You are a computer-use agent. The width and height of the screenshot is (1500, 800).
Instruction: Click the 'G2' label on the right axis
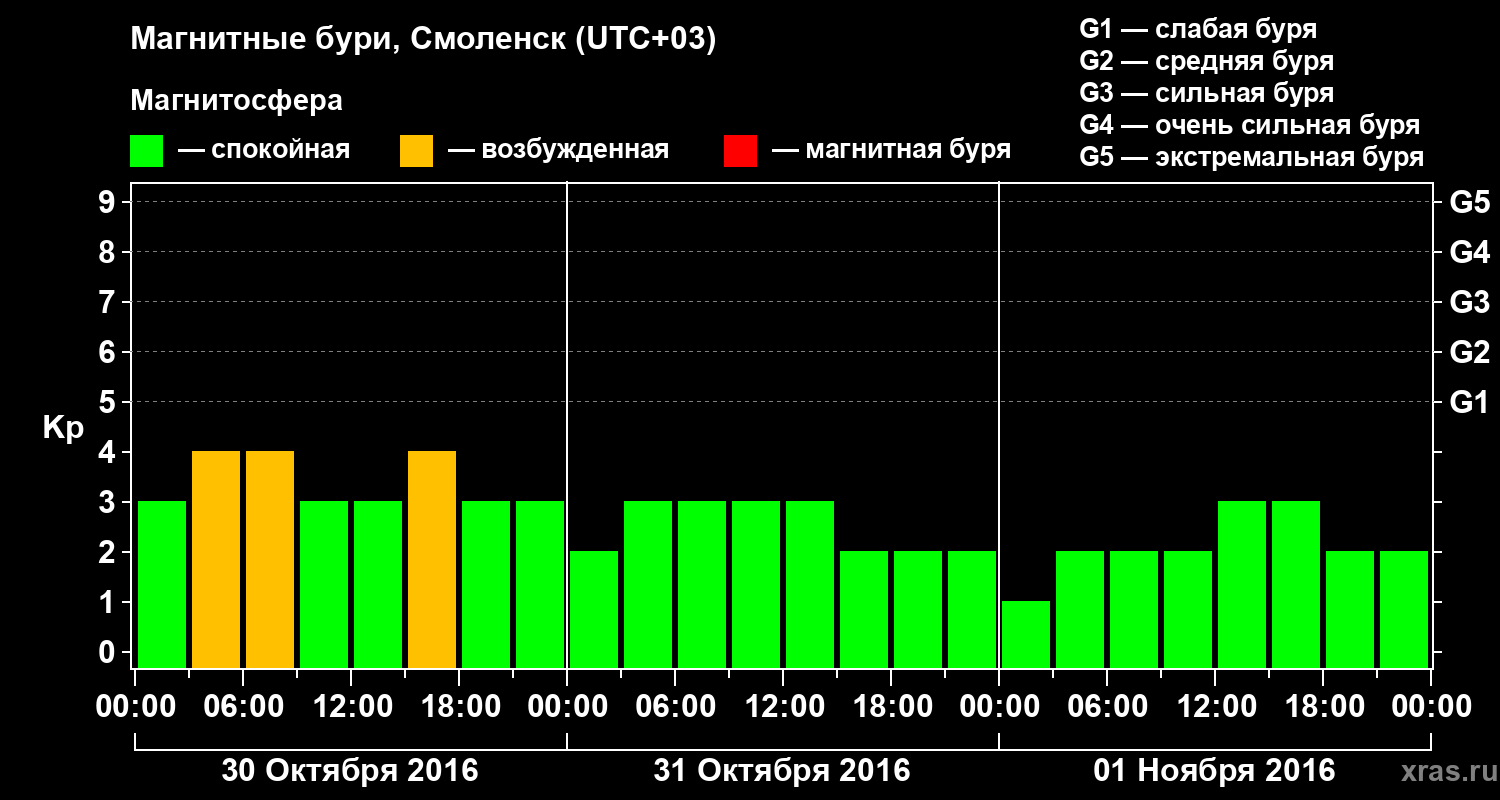1469,353
